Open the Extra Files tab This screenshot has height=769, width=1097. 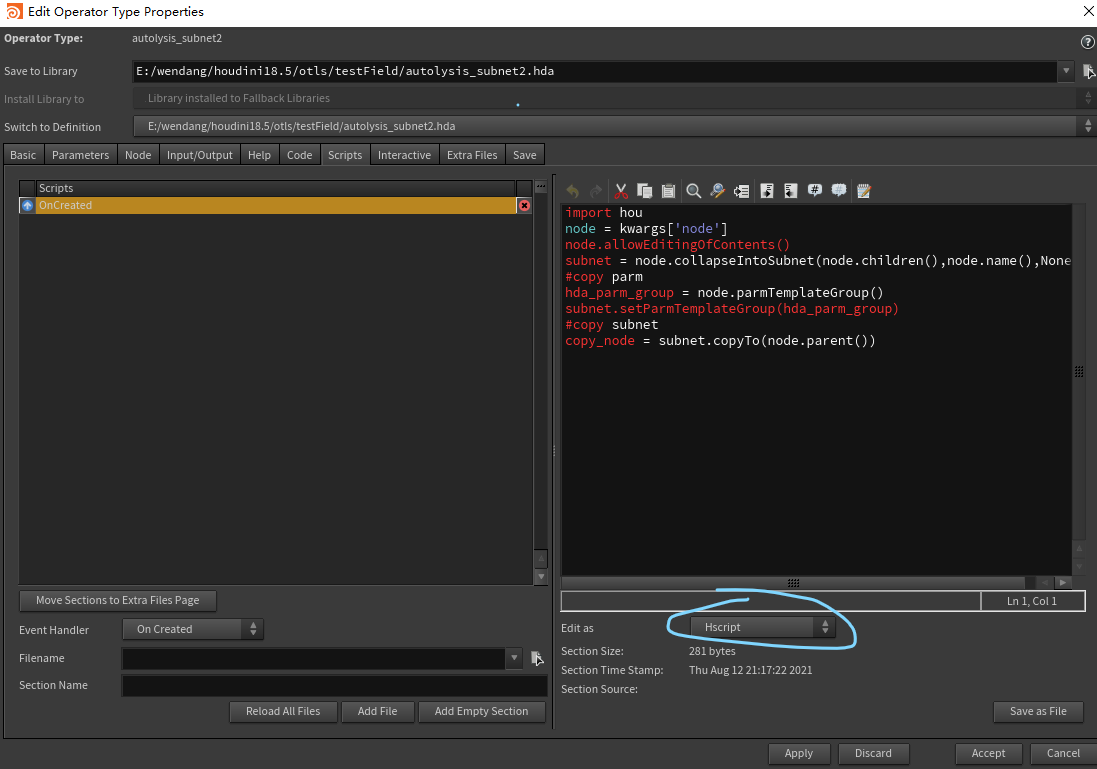point(472,155)
